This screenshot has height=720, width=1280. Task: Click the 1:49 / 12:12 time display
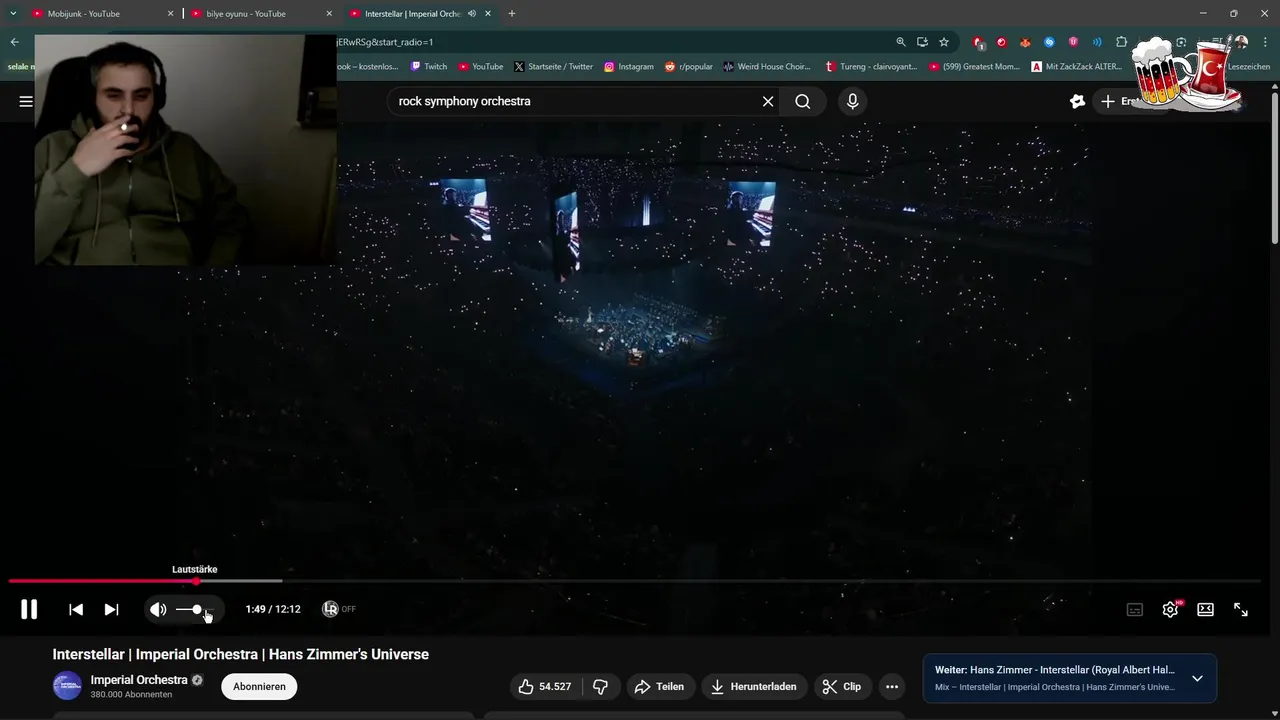click(x=273, y=609)
